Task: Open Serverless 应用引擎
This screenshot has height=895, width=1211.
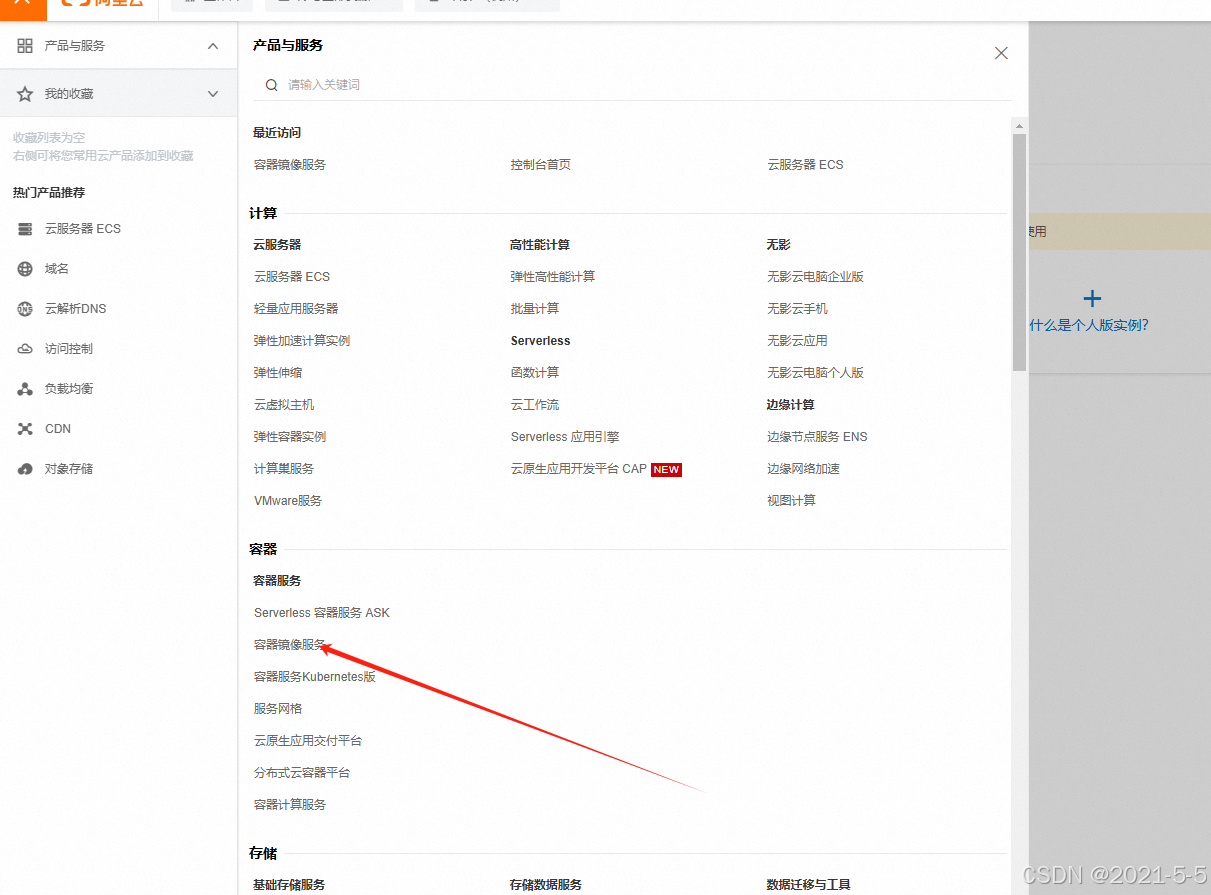Action: [565, 437]
